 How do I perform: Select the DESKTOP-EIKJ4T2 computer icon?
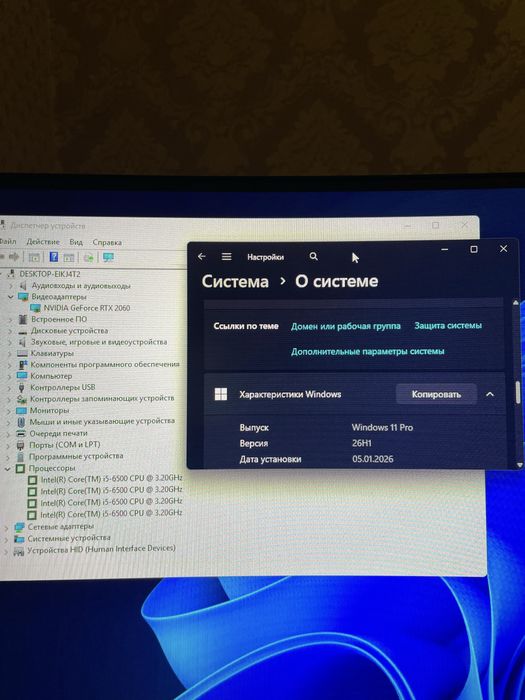point(12,274)
